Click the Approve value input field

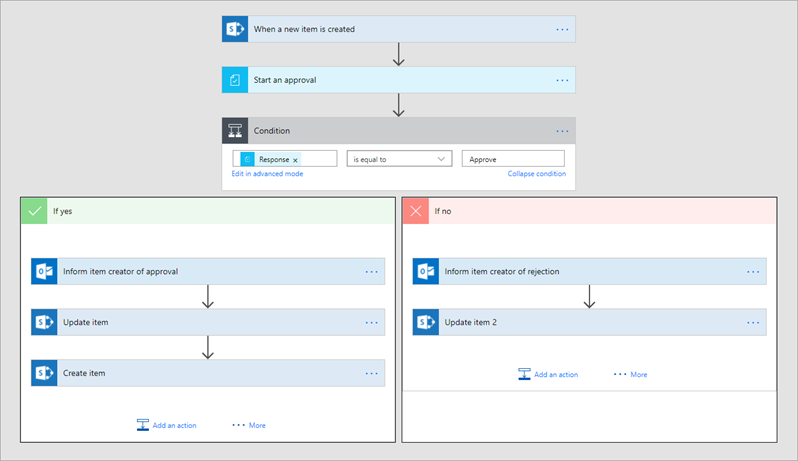[x=513, y=159]
